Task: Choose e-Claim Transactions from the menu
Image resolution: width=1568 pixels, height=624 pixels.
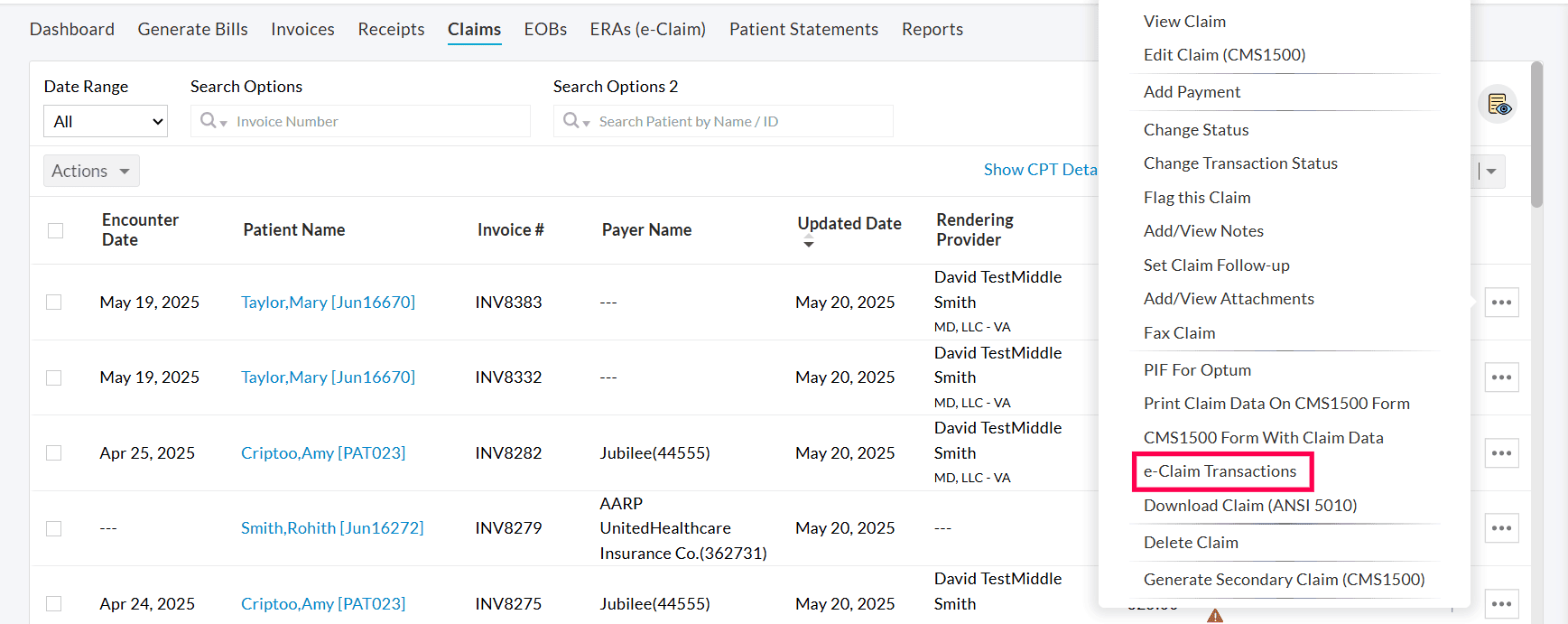Action: click(1220, 471)
